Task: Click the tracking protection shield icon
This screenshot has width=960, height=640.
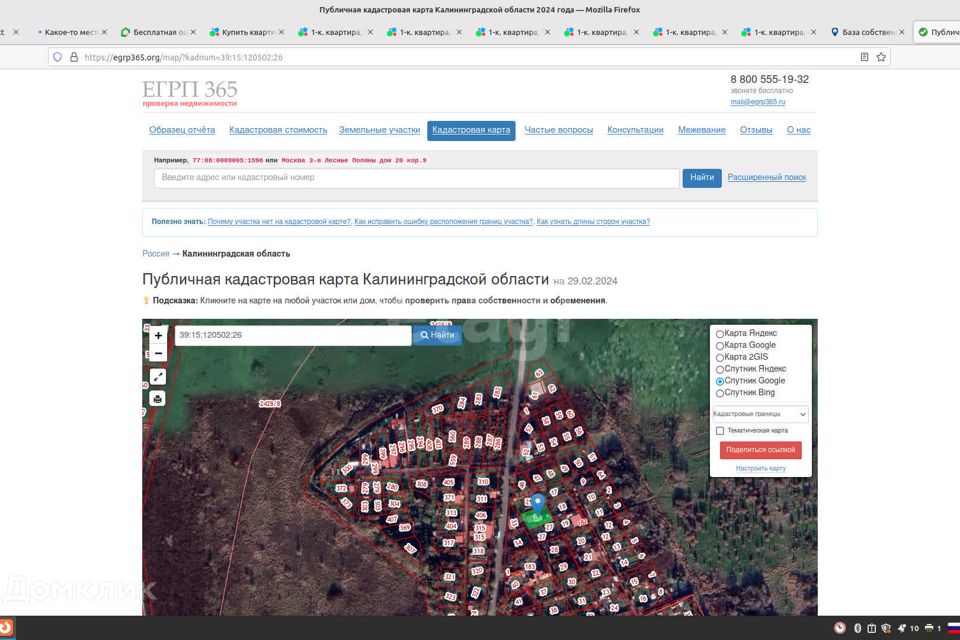Action: (57, 57)
